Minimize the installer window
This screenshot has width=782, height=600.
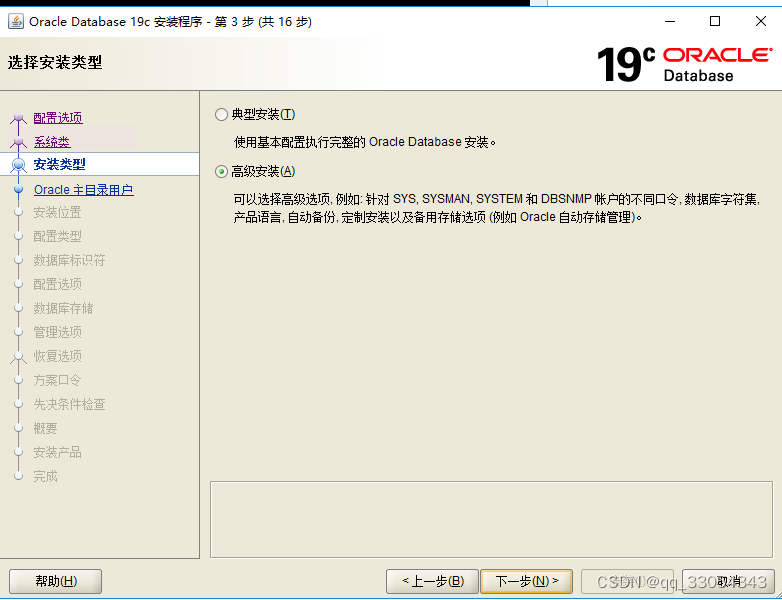[x=670, y=21]
